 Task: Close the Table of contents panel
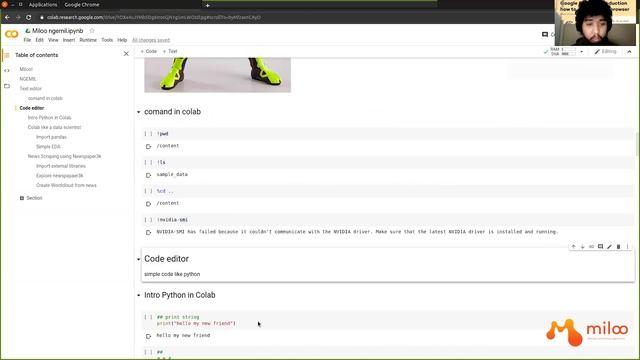126,54
